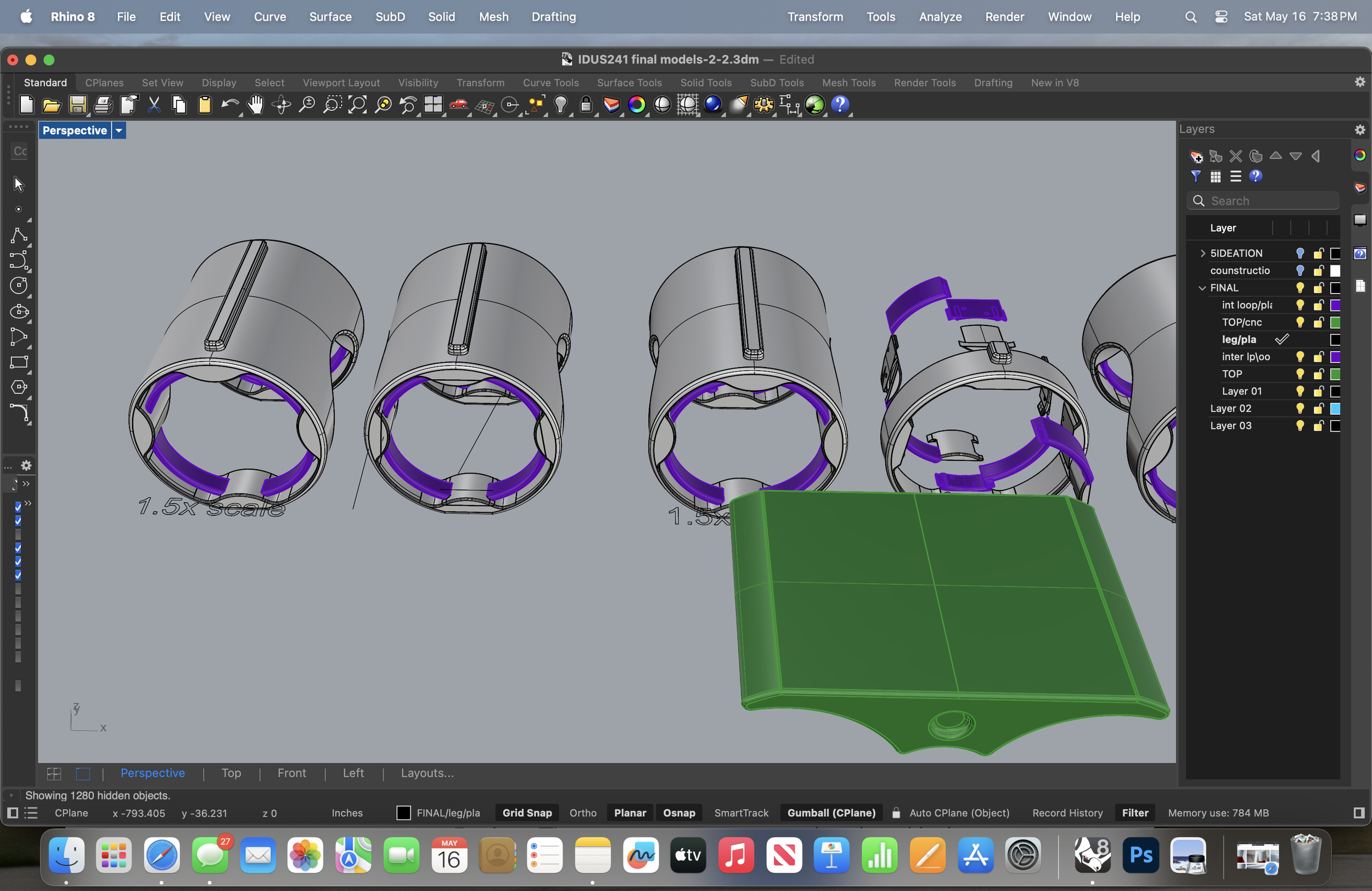1372x891 pixels.
Task: Click the Zoom Window icon
Action: 333,105
